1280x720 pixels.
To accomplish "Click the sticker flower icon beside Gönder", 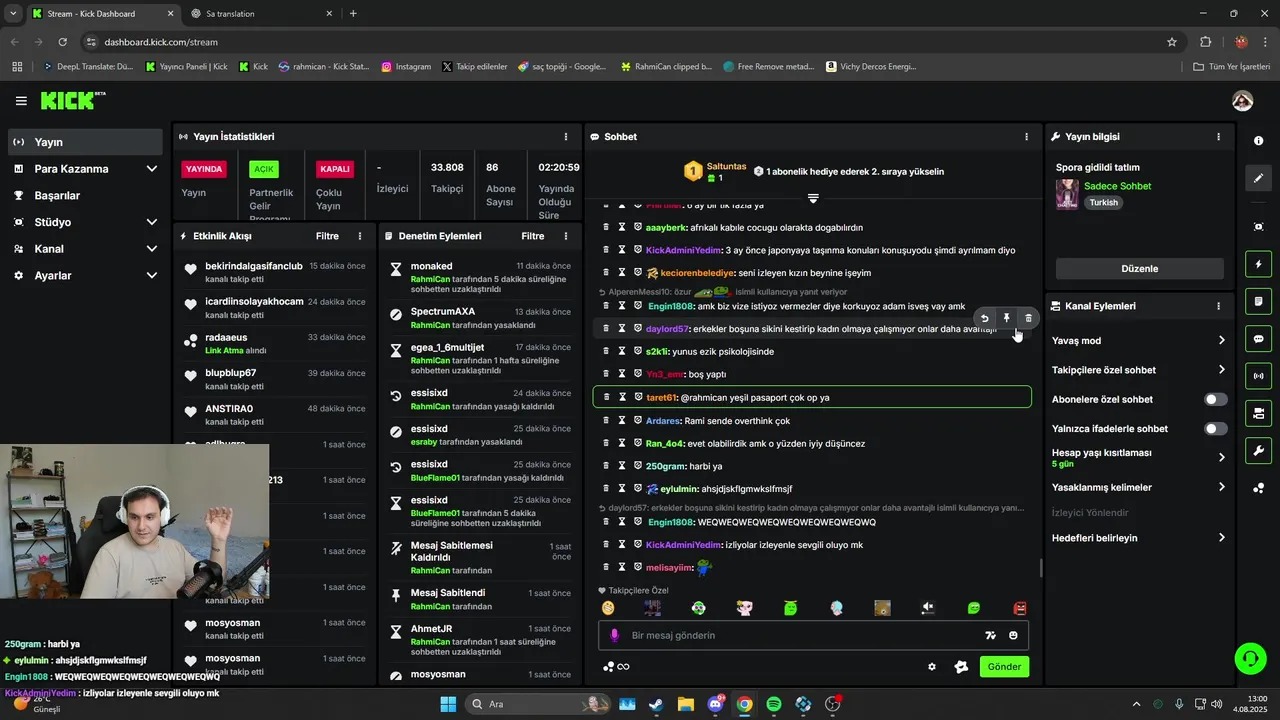I will [x=961, y=667].
